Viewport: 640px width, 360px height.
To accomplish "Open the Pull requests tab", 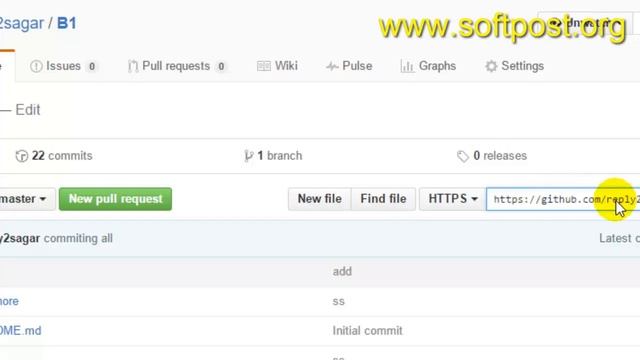I will (176, 66).
